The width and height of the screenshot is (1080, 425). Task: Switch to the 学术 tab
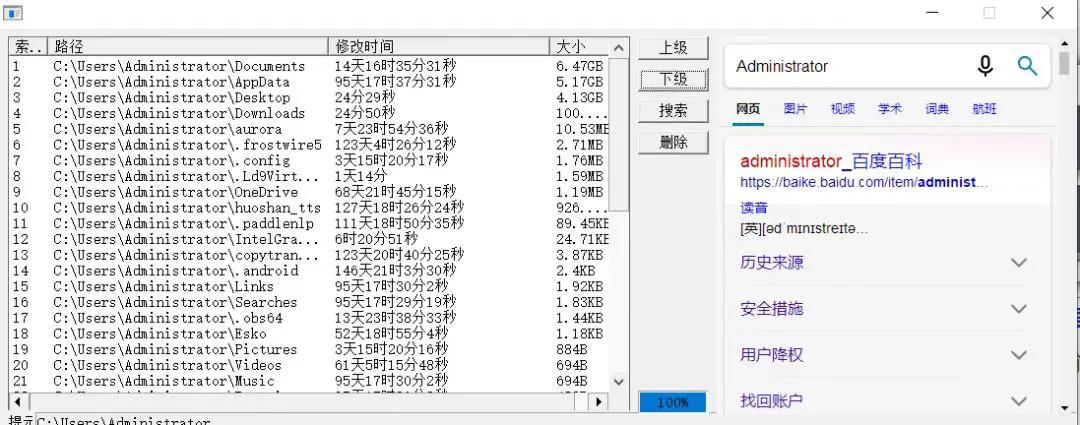coord(890,109)
